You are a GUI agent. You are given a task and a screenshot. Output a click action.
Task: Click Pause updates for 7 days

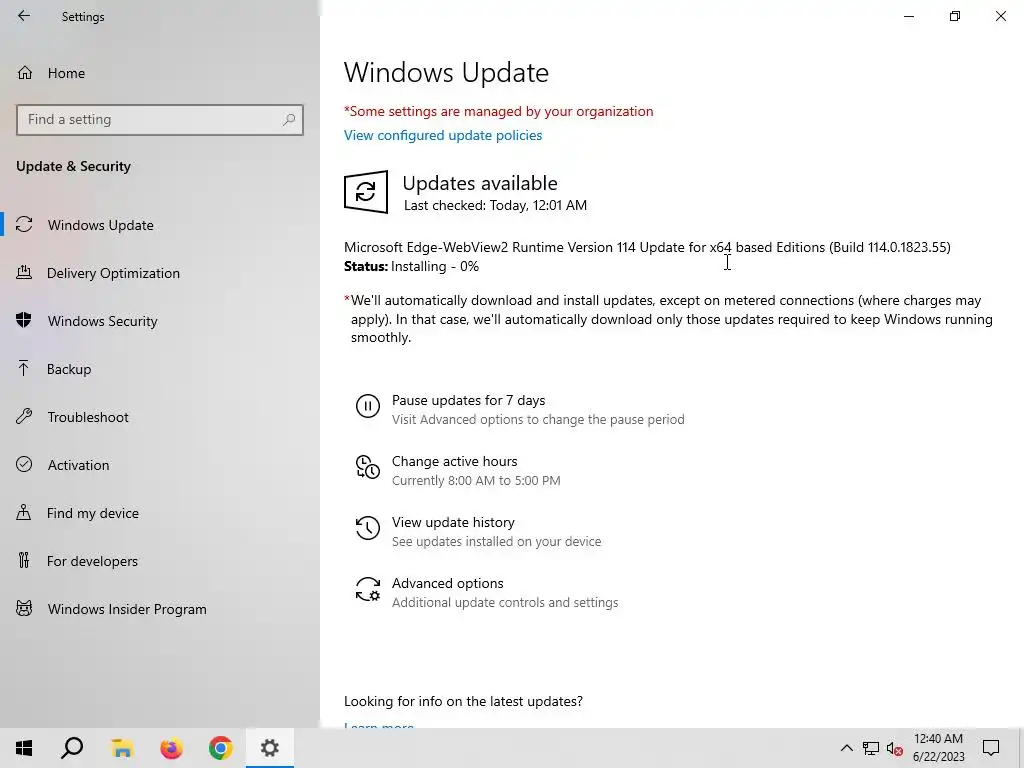tap(468, 400)
